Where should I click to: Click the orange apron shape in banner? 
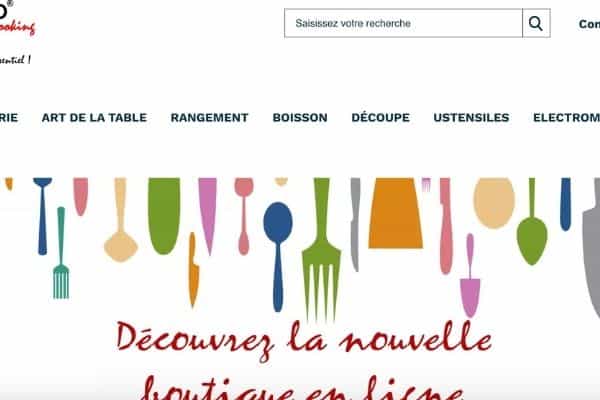click(395, 213)
